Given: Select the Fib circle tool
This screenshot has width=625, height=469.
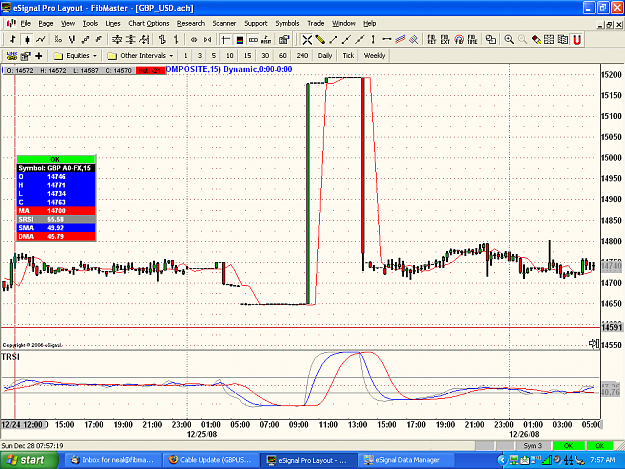Looking at the screenshot, I should point(459,39).
